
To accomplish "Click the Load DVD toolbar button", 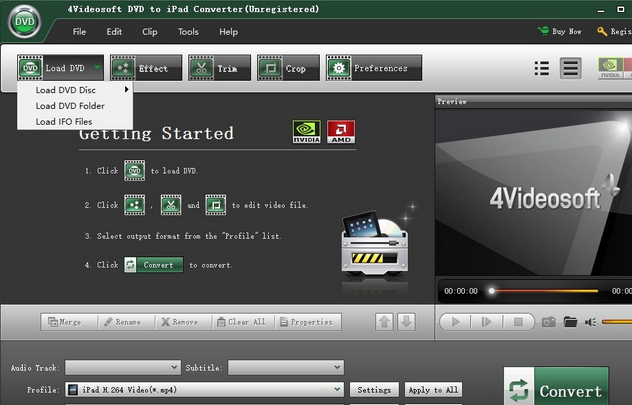I will [x=60, y=68].
